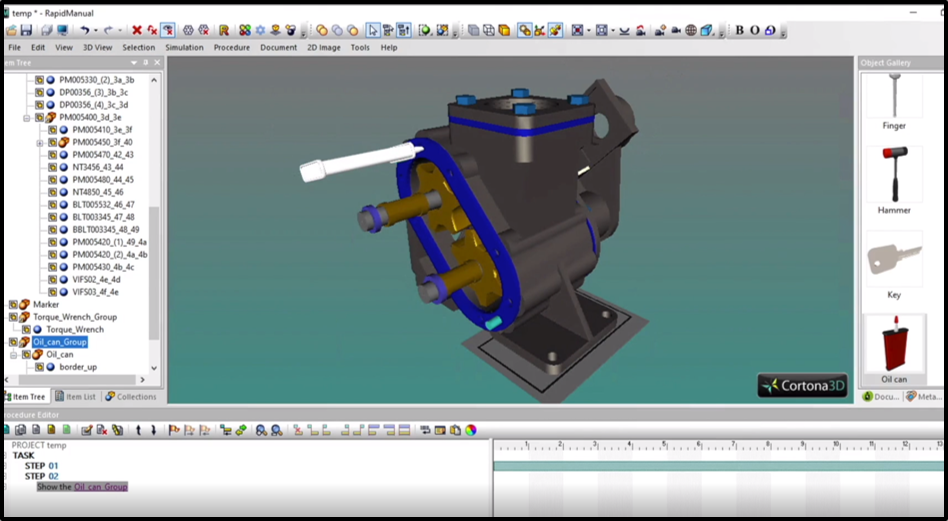Expand the PM005450_3f_40 tree node
The width and height of the screenshot is (948, 521).
(40, 143)
